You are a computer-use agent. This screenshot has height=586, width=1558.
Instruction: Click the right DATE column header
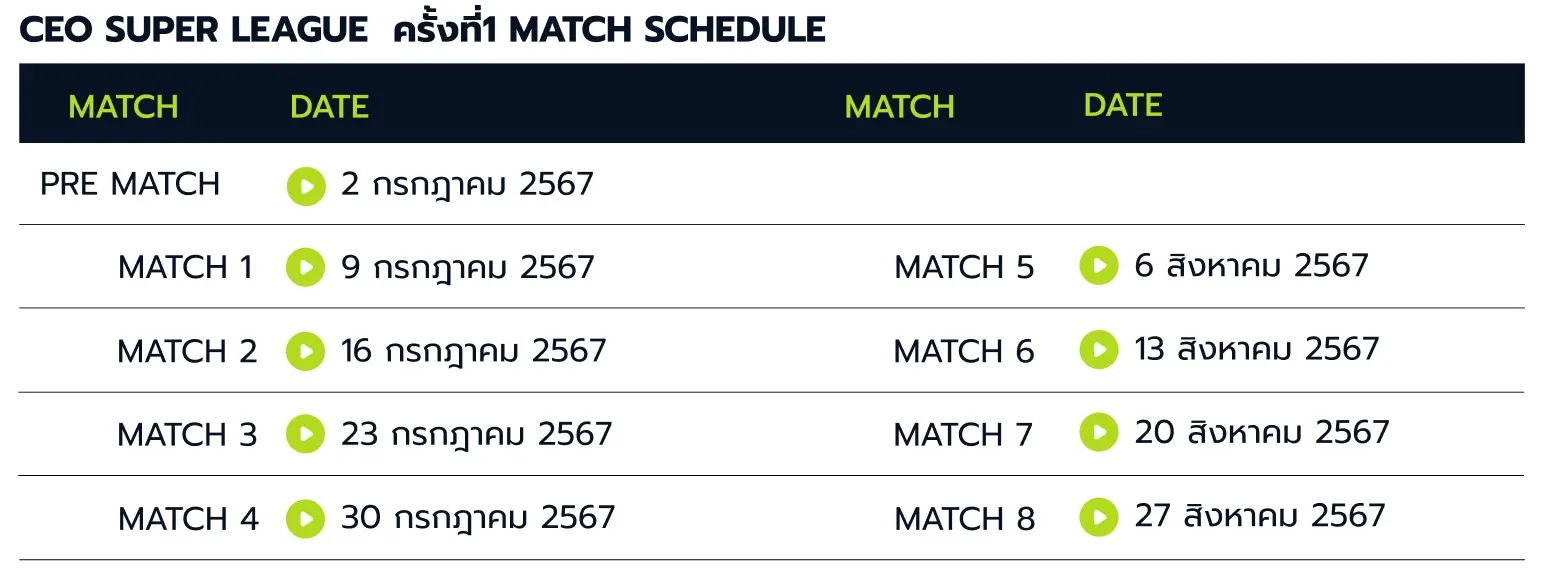click(x=1122, y=105)
